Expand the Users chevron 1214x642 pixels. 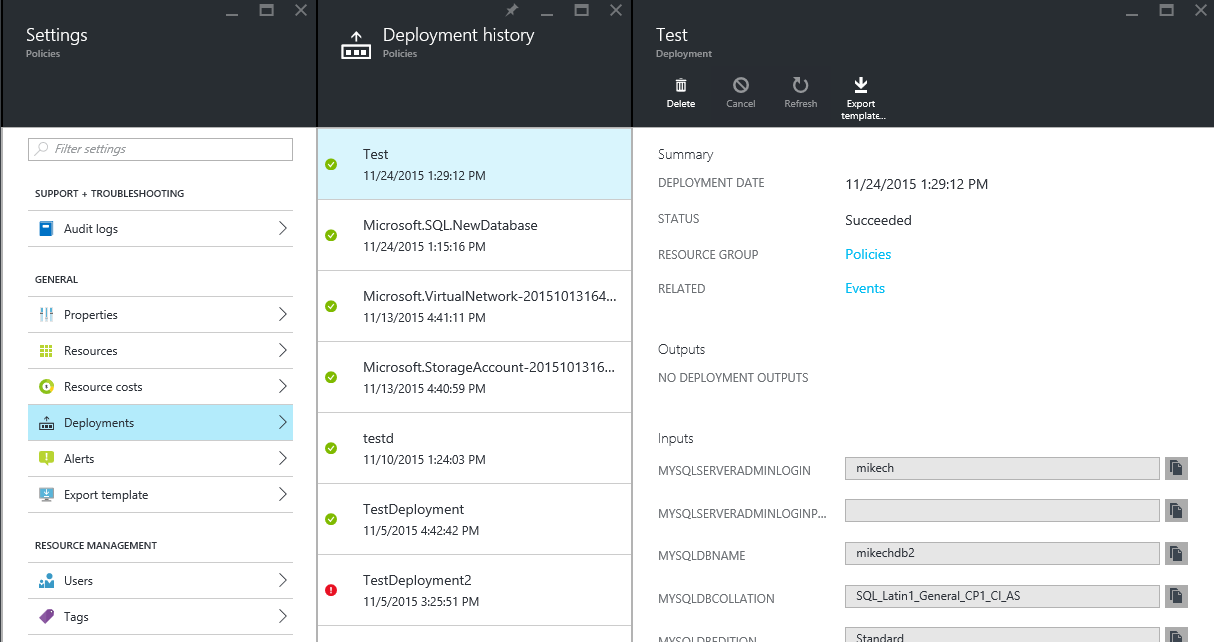282,581
